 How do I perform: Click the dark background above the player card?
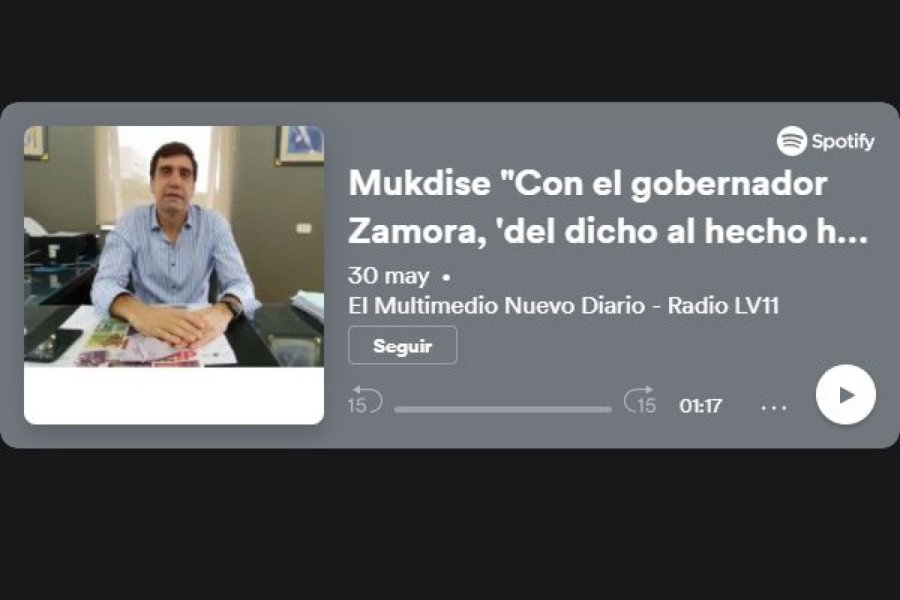coord(450,51)
